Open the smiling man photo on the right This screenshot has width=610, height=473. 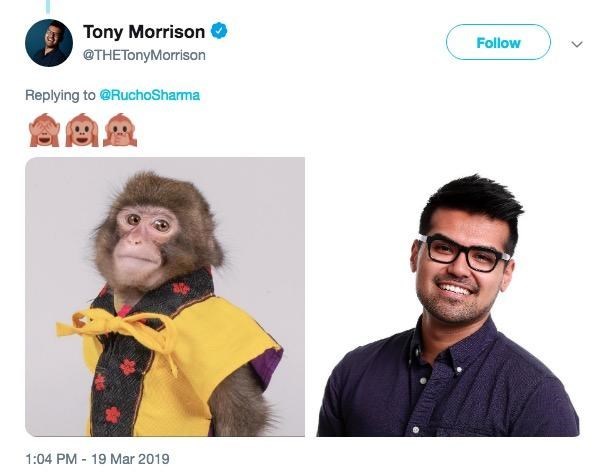pos(448,297)
